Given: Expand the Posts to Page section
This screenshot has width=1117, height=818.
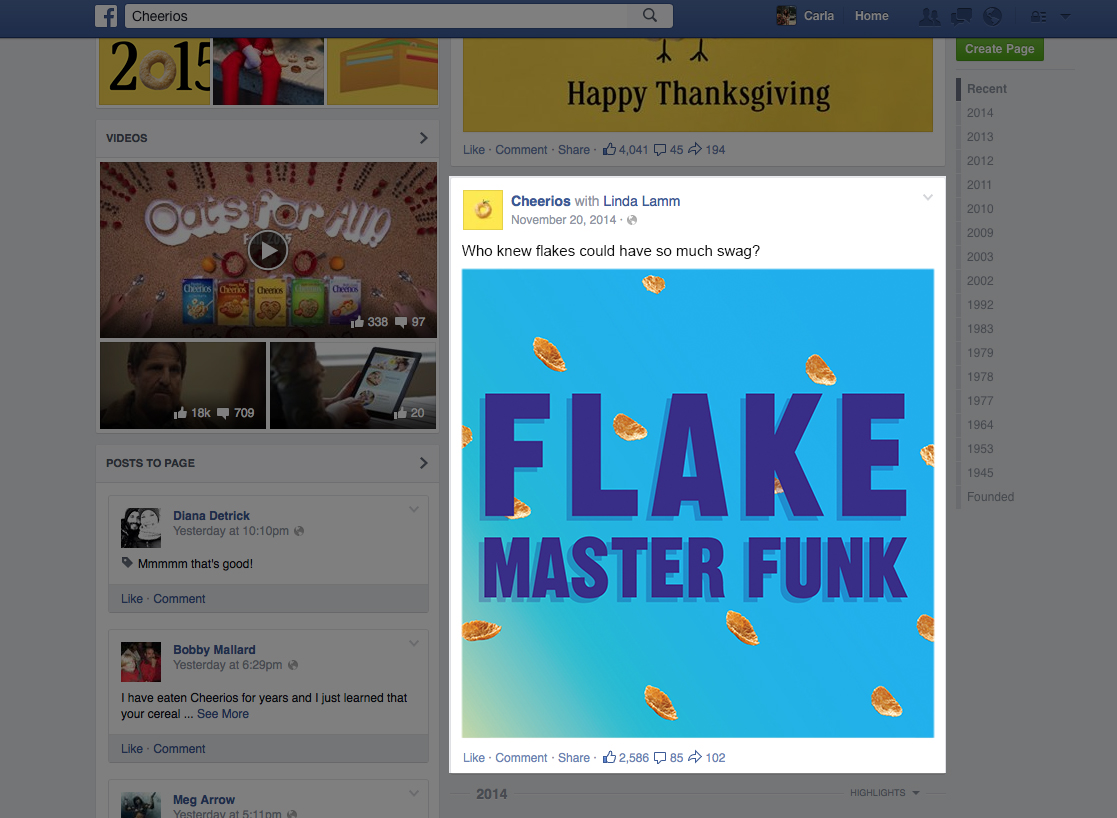Looking at the screenshot, I should click(424, 462).
